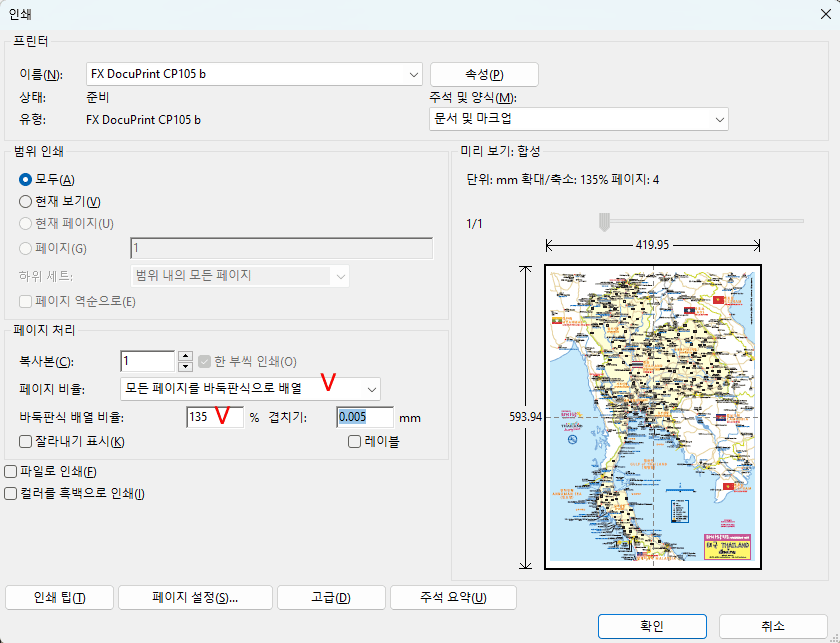Image resolution: width=840 pixels, height=643 pixels.
Task: Open the 페이지 비율 scaling dropdown
Action: pyautogui.click(x=250, y=389)
